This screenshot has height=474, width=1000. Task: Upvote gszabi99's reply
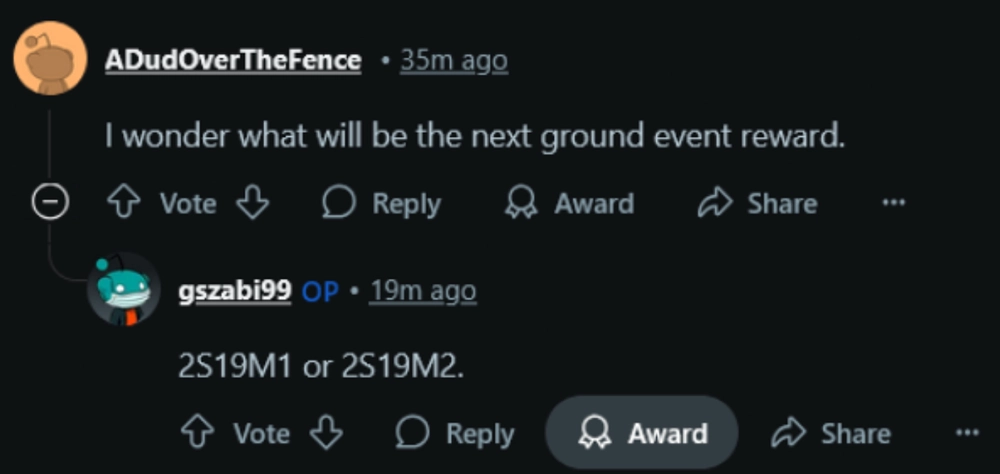(x=196, y=434)
